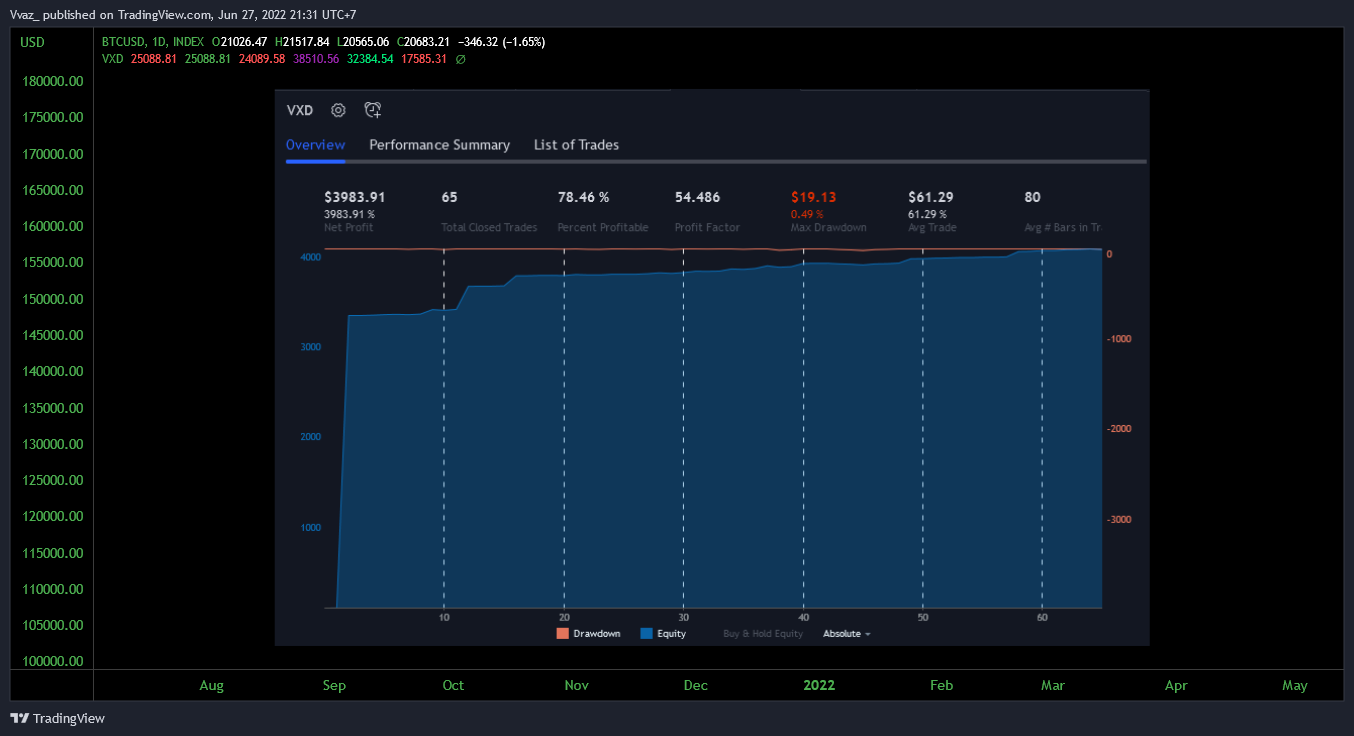Click the Sep time axis label

point(334,685)
